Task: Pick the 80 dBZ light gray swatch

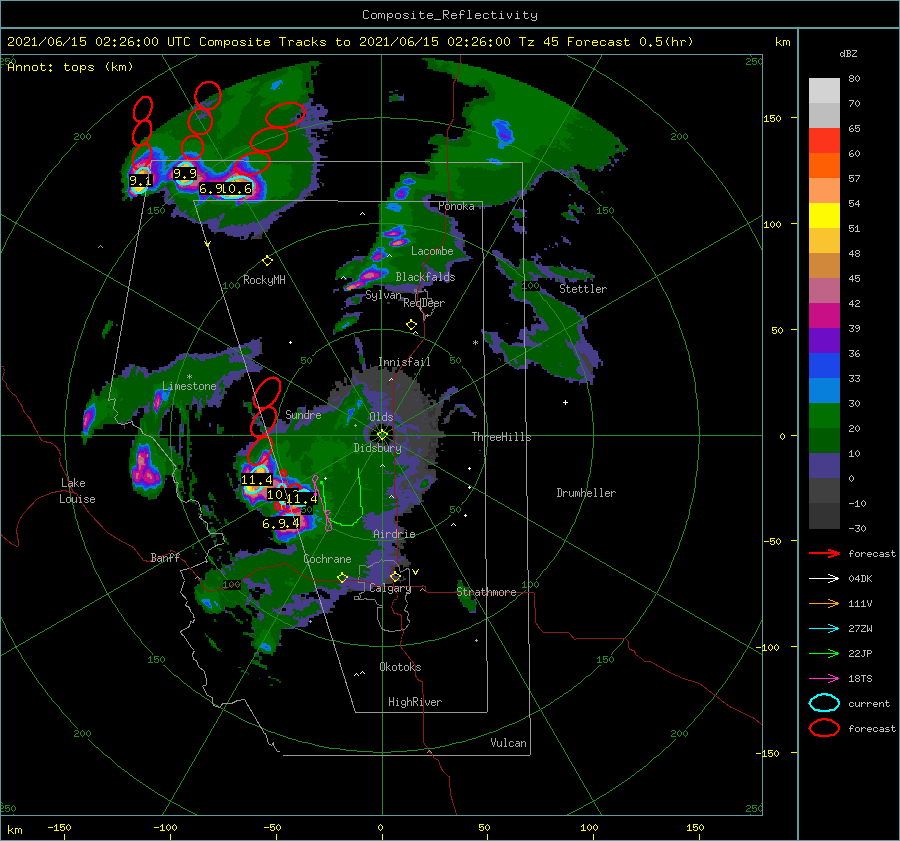Action: pos(824,90)
